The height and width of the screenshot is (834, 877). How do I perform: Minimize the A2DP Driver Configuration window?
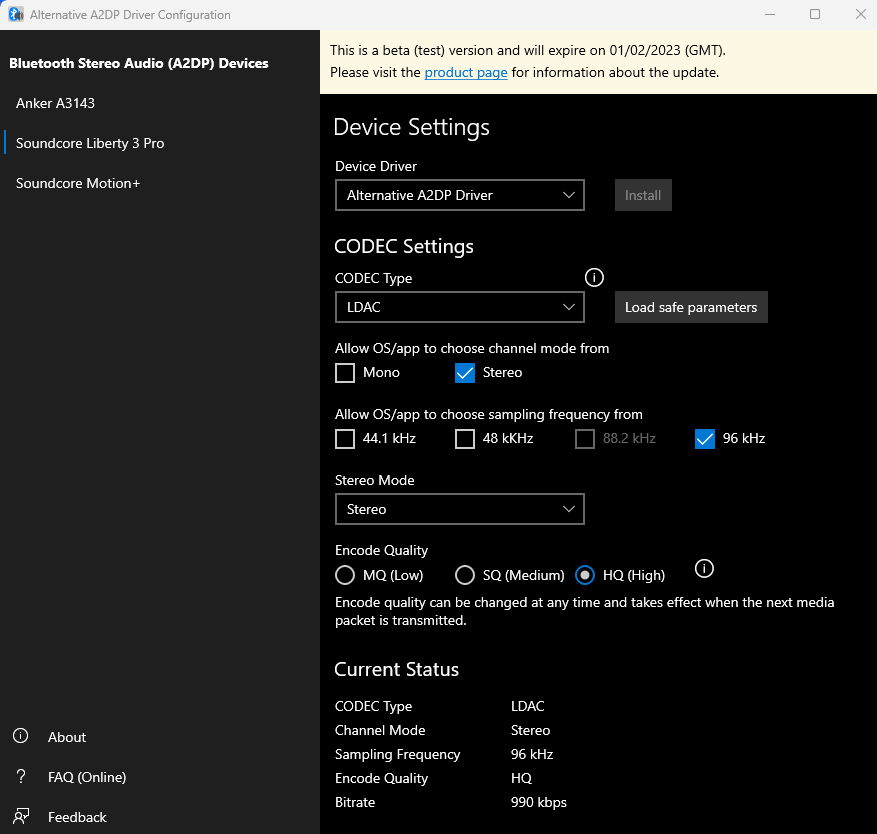click(x=769, y=14)
